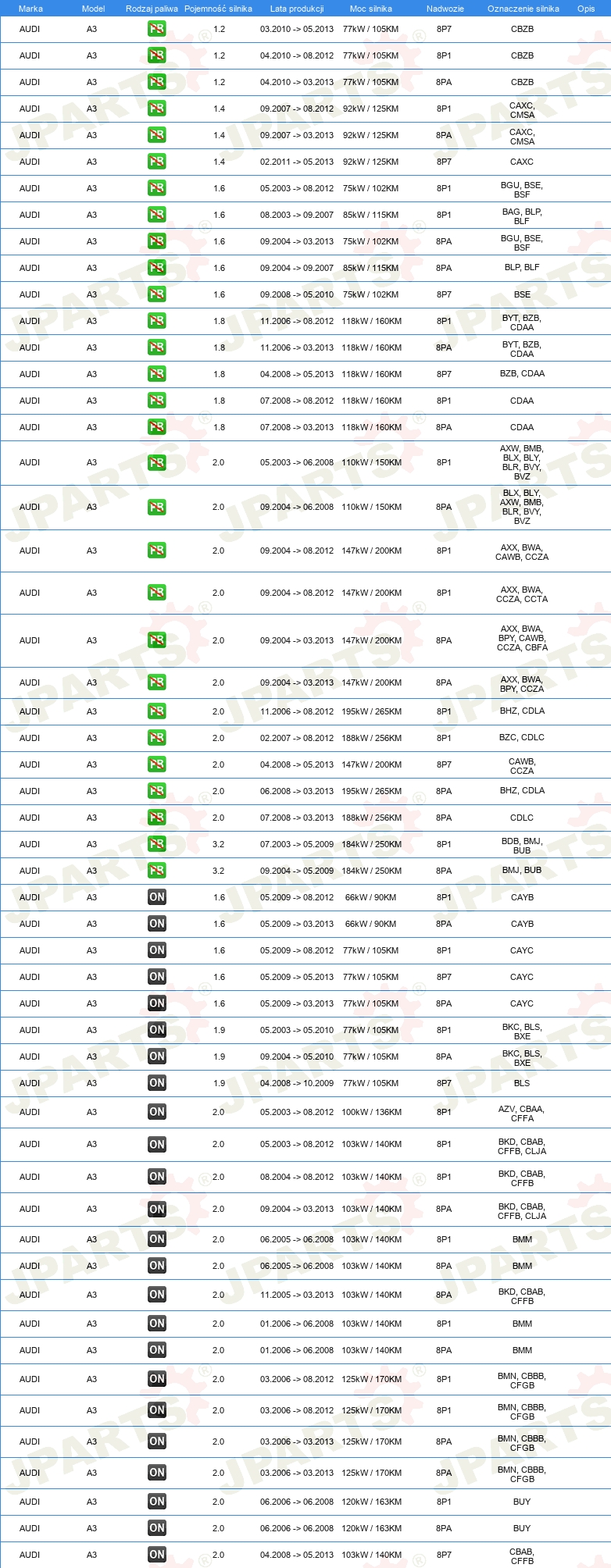Click production dates 09.2004 -> 05.2010
This screenshot has width=611, height=1568.
297,1057
